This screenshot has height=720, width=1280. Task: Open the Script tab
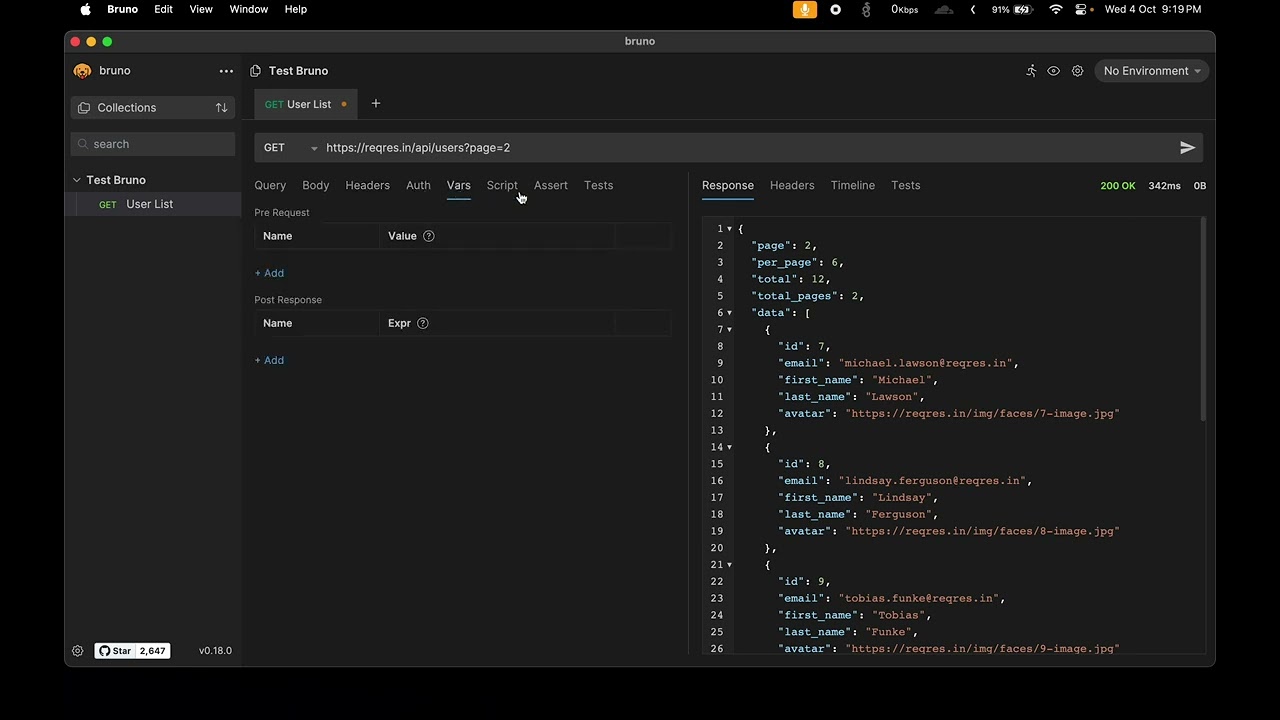(x=502, y=185)
